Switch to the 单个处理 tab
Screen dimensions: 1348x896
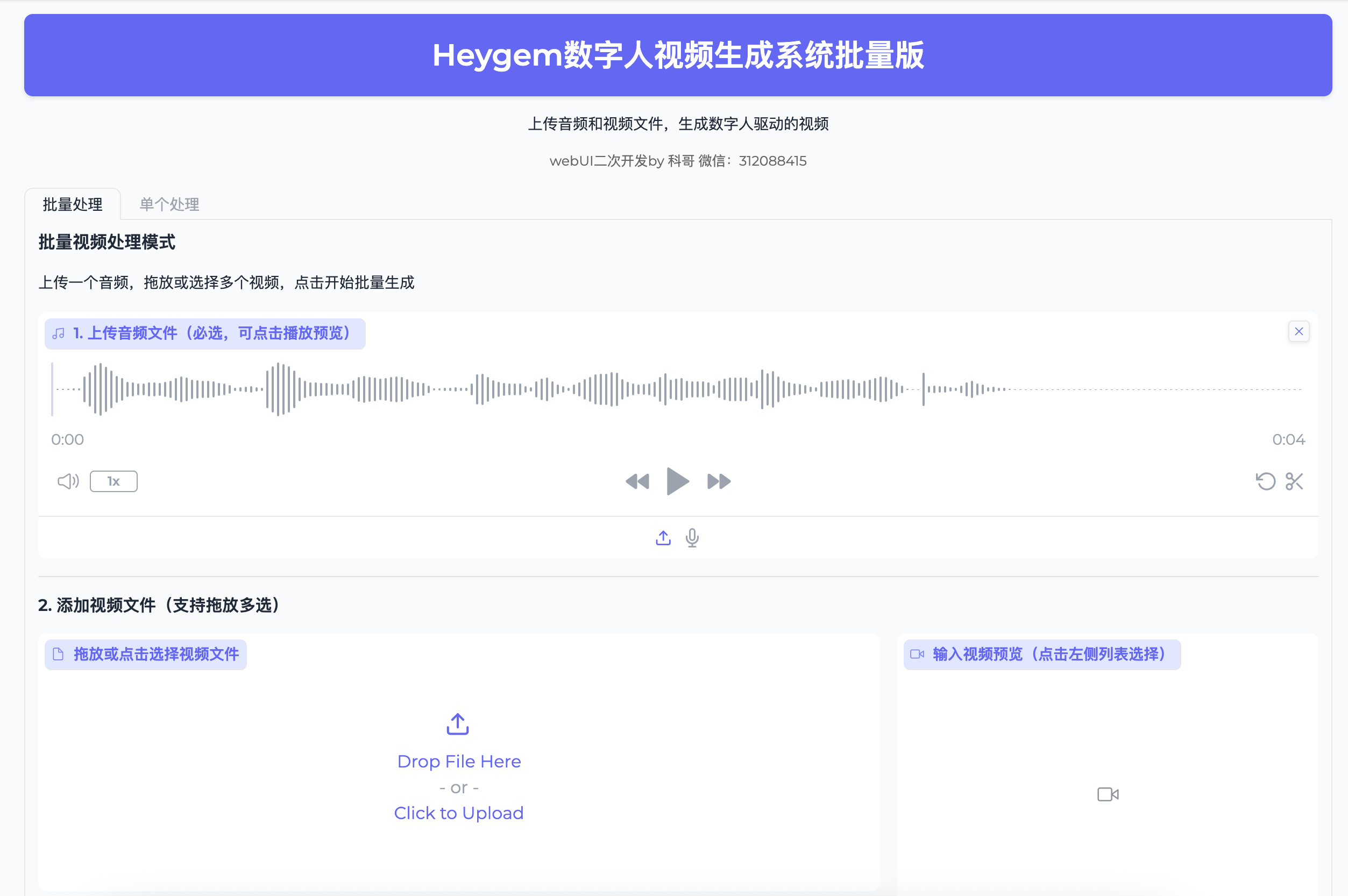click(x=169, y=204)
